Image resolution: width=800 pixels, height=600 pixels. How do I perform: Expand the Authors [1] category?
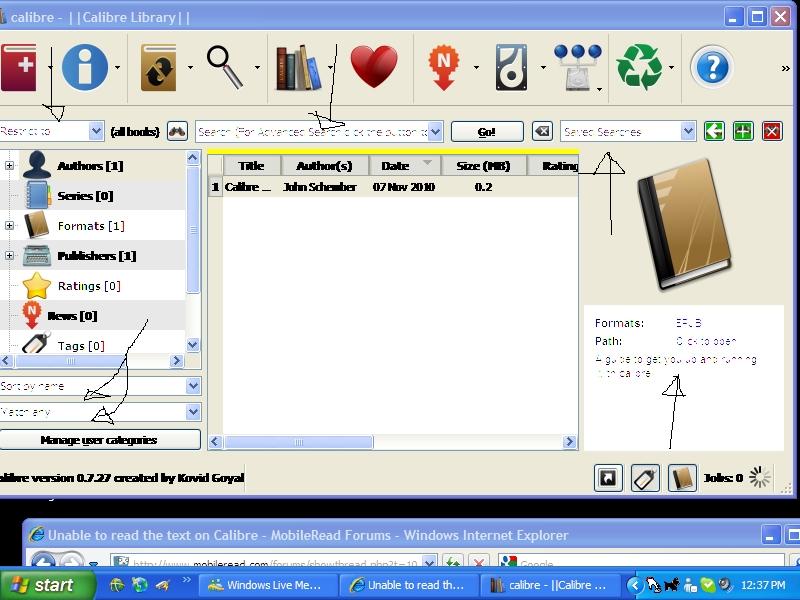[x=9, y=165]
